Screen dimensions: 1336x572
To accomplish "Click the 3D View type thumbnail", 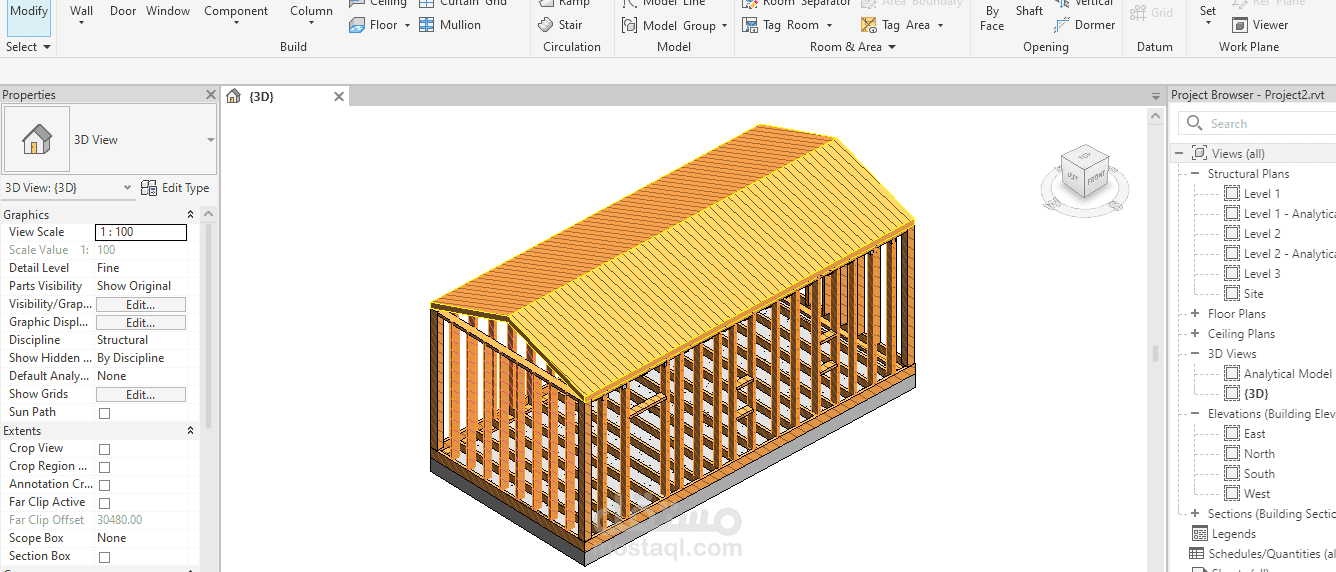I will [37, 140].
